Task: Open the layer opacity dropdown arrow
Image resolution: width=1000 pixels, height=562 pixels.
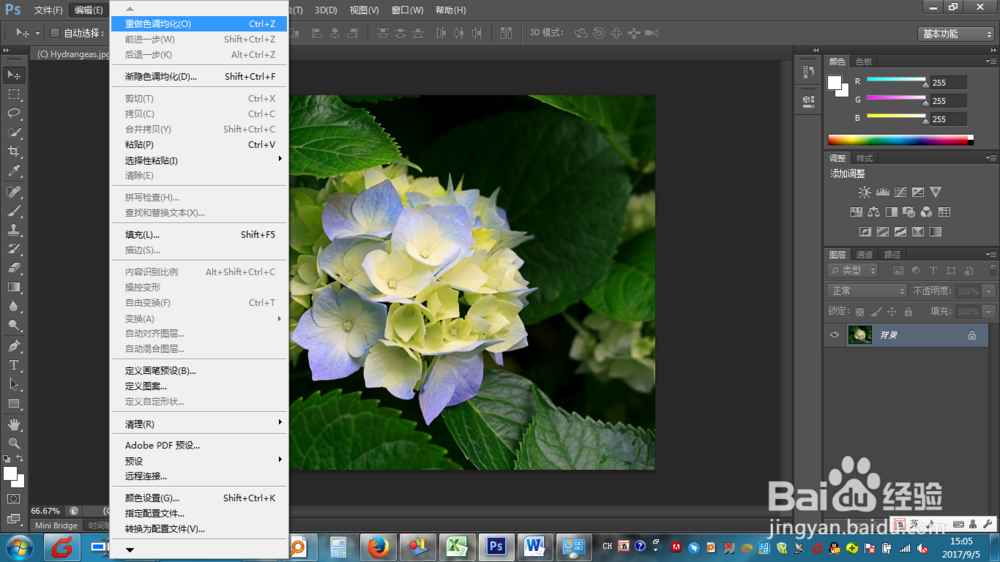Action: [x=989, y=291]
